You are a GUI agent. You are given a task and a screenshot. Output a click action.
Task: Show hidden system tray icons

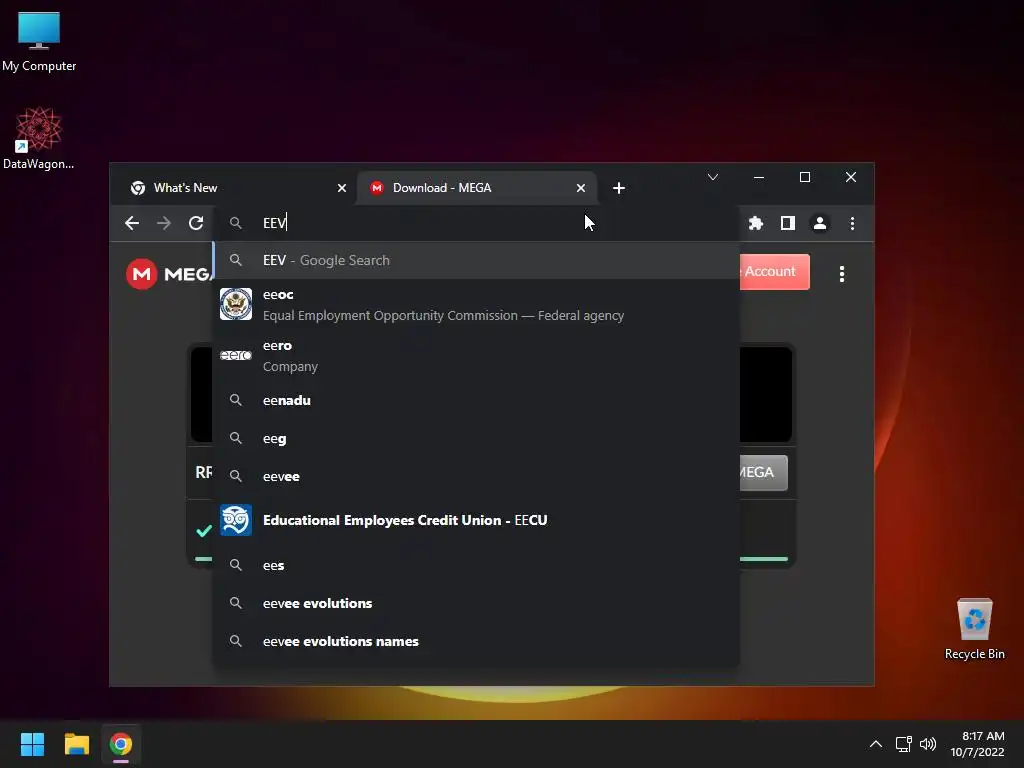point(876,744)
